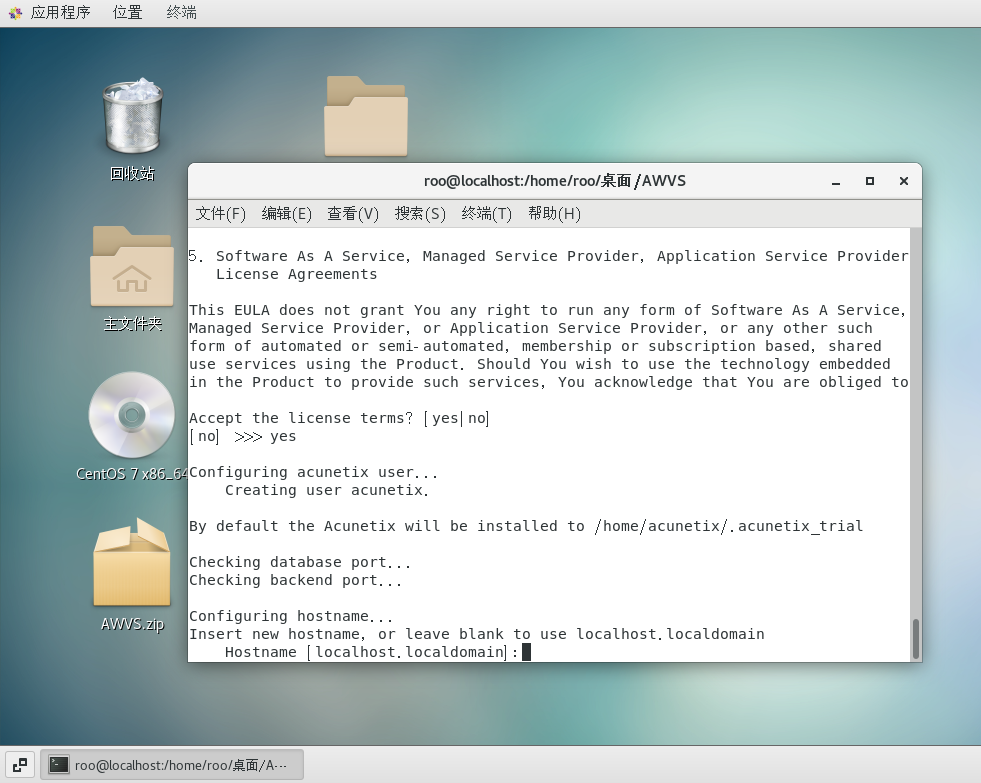The width and height of the screenshot is (981, 783).
Task: Click the 'Insert new hostname' instruction line
Action: [477, 634]
